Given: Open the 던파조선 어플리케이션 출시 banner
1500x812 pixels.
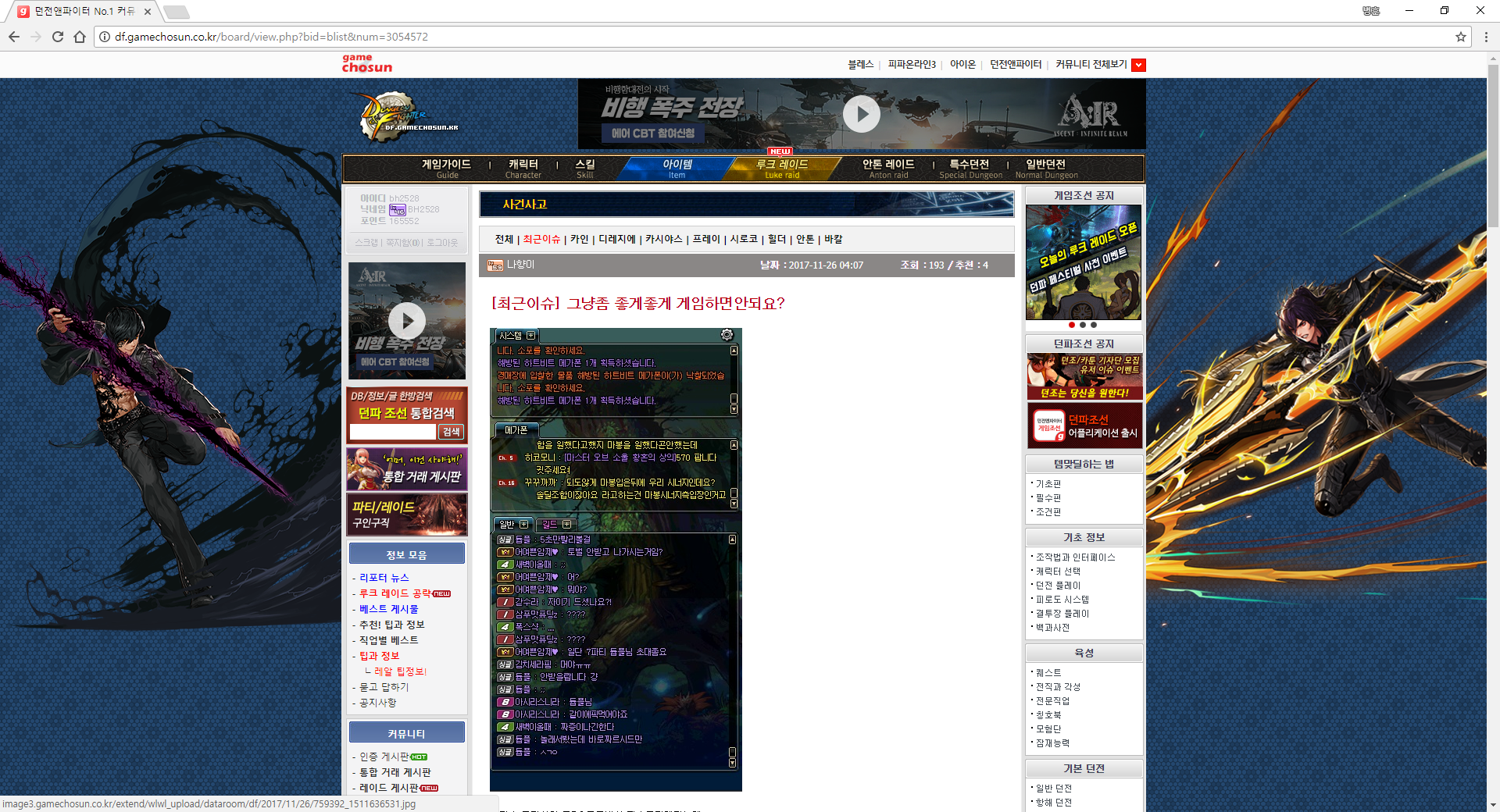Looking at the screenshot, I should [x=1084, y=426].
